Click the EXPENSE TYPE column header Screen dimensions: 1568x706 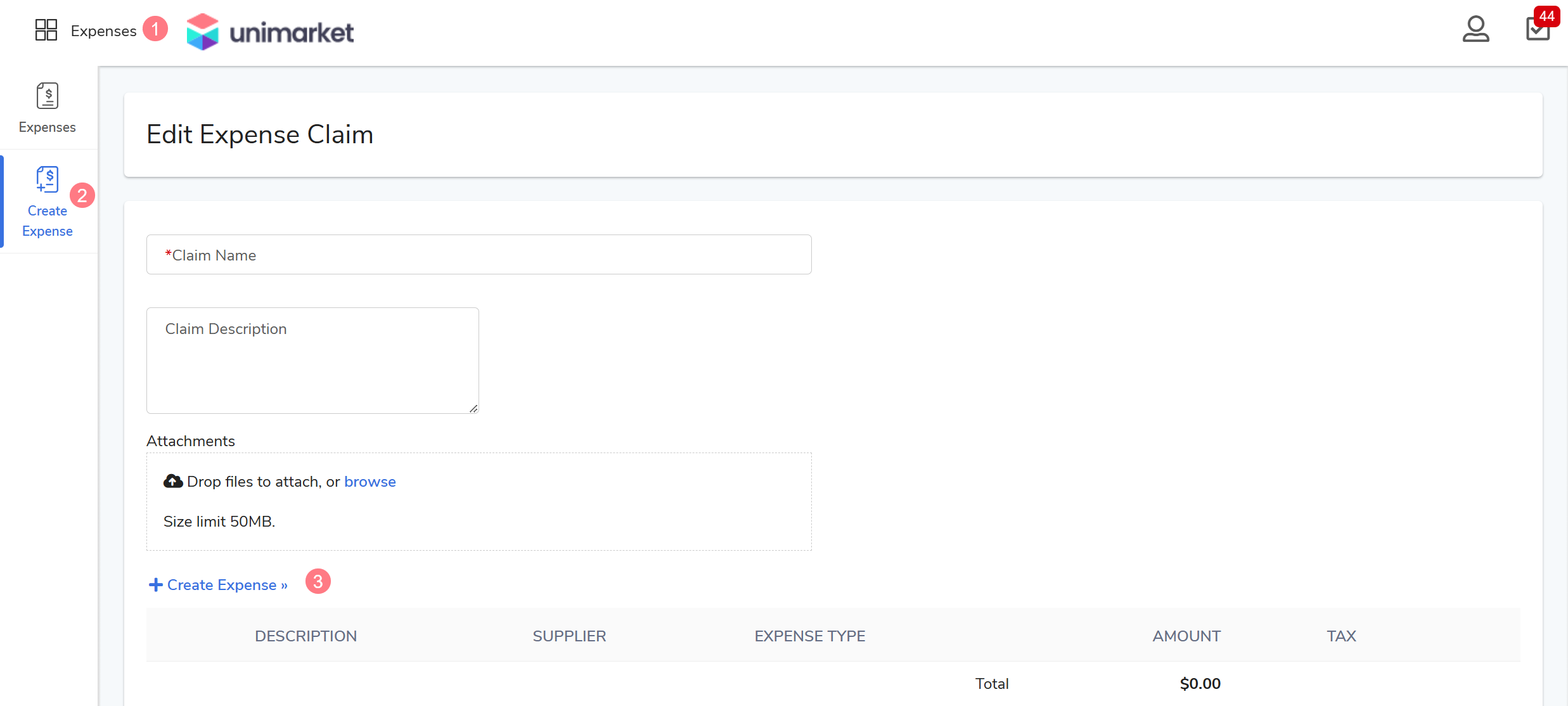809,636
